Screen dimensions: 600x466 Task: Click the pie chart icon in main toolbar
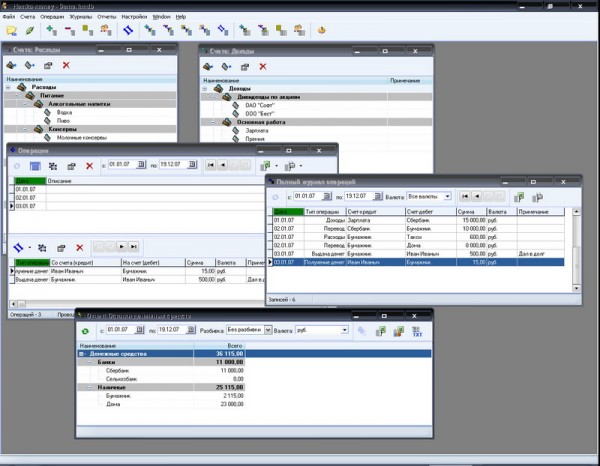[322, 30]
